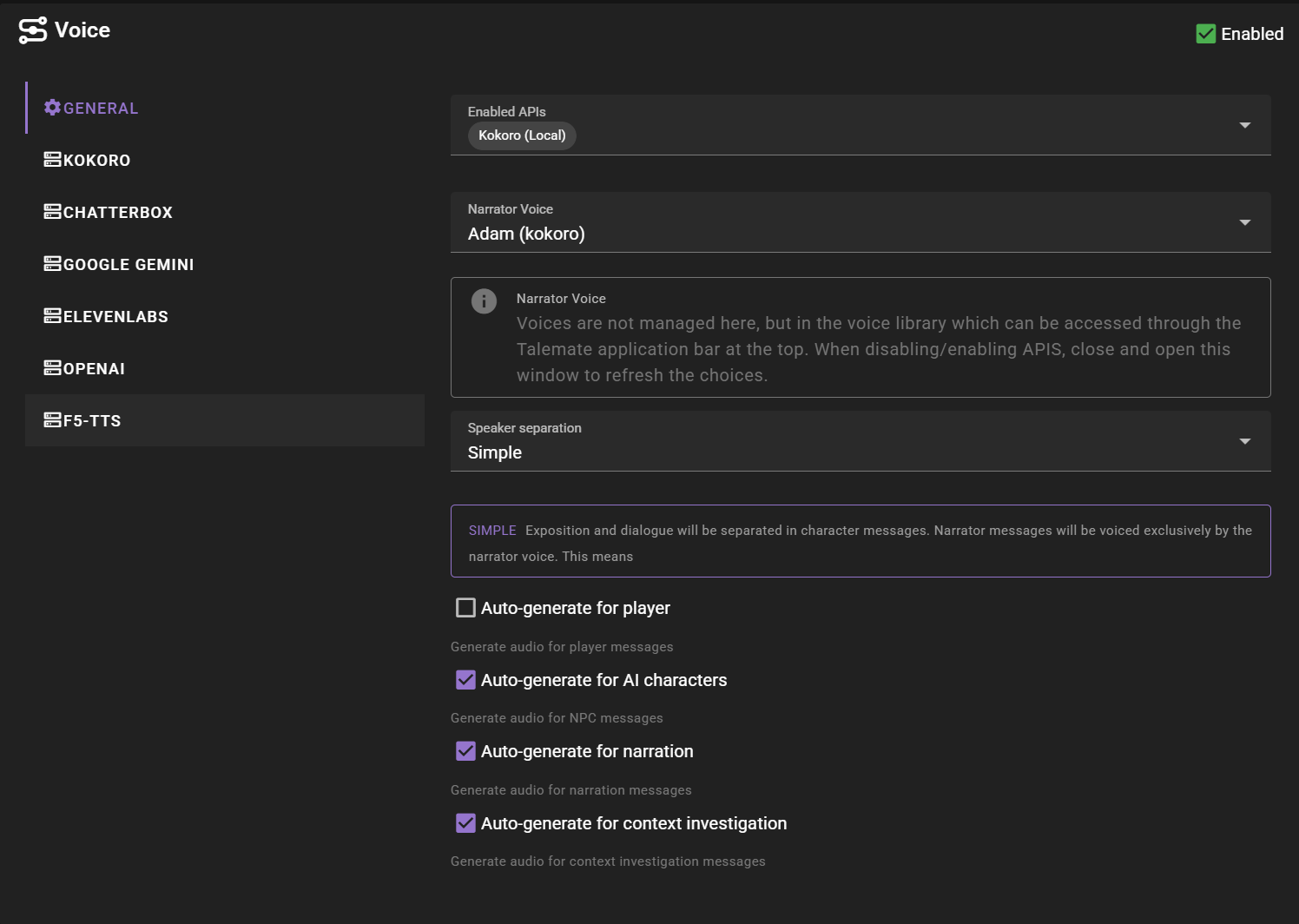Click the Narrator Voice heading in info box
The width and height of the screenshot is (1299, 924).
pyautogui.click(x=561, y=299)
